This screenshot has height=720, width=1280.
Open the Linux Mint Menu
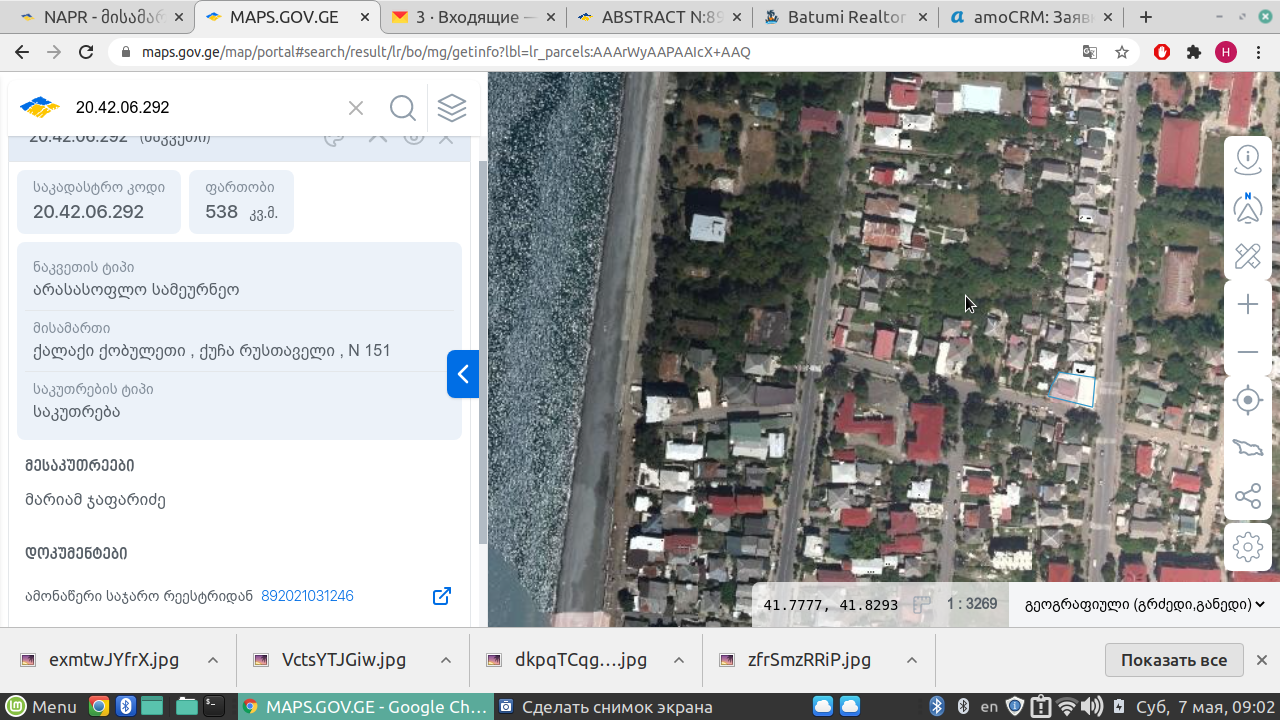pyautogui.click(x=41, y=706)
